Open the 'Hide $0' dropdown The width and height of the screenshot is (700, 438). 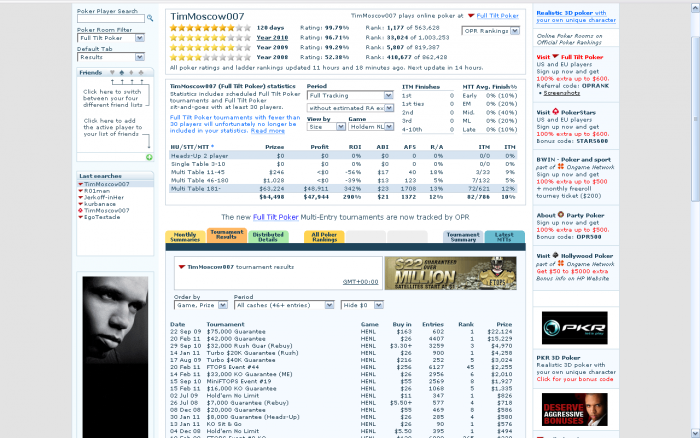tap(362, 305)
